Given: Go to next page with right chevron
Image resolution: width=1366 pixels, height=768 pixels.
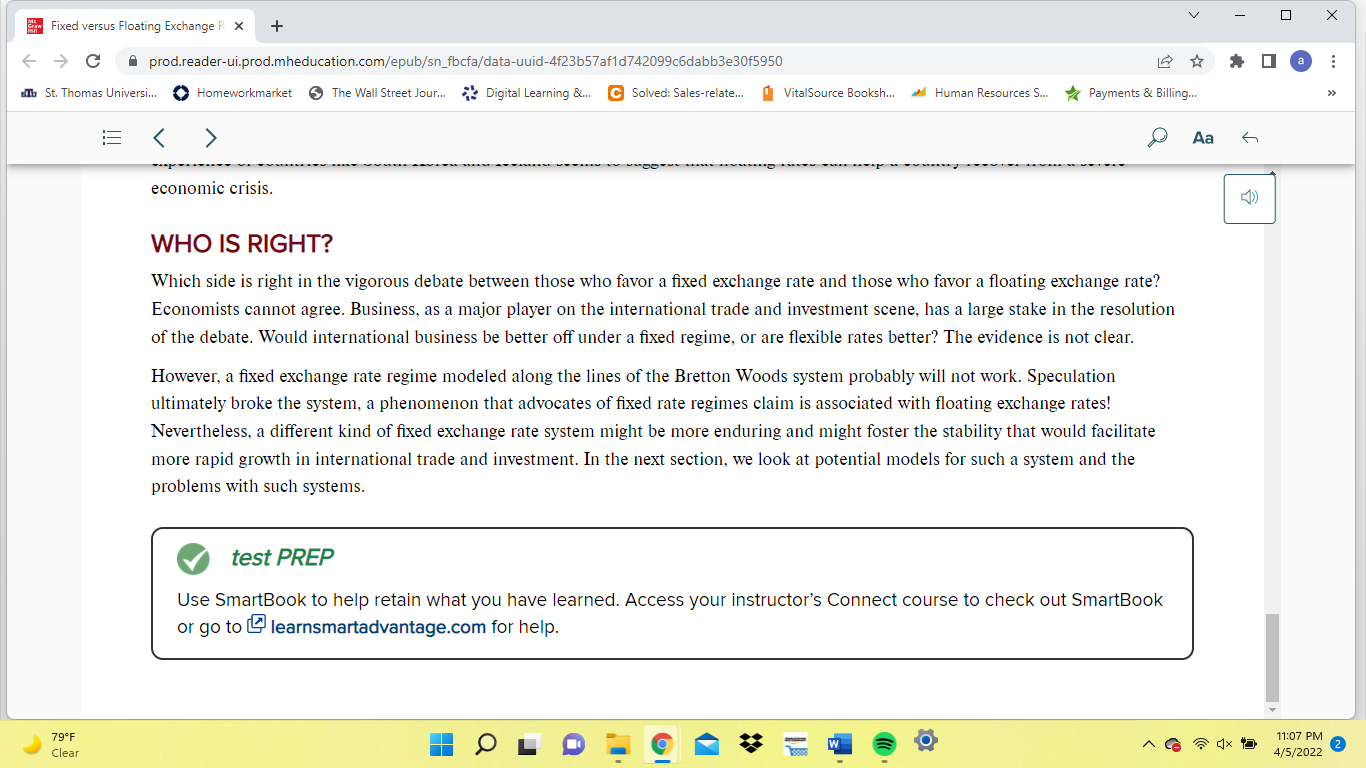Looking at the screenshot, I should click(210, 137).
